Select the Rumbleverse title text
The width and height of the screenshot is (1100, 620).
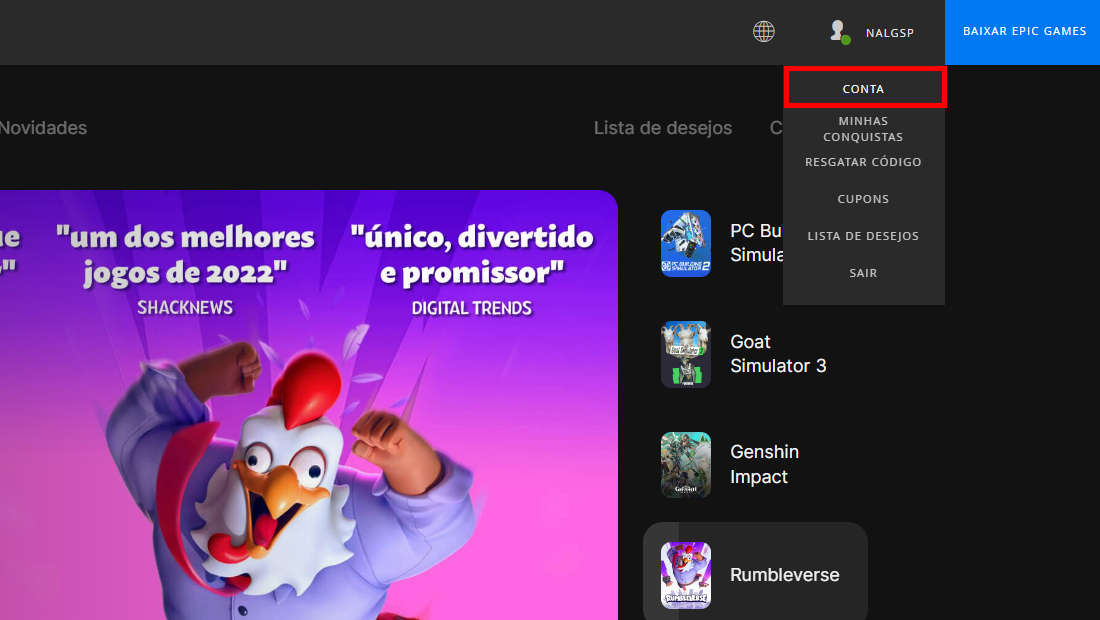pos(785,574)
